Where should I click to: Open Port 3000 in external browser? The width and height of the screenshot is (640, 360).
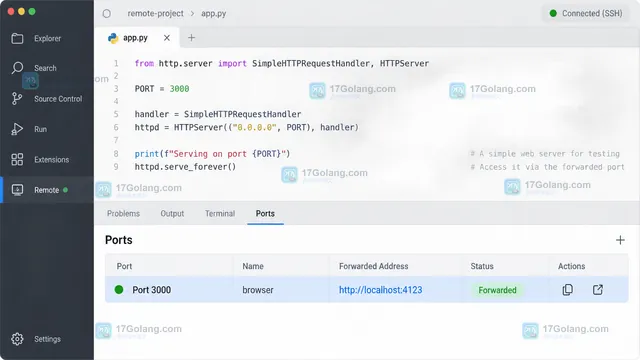(x=598, y=290)
